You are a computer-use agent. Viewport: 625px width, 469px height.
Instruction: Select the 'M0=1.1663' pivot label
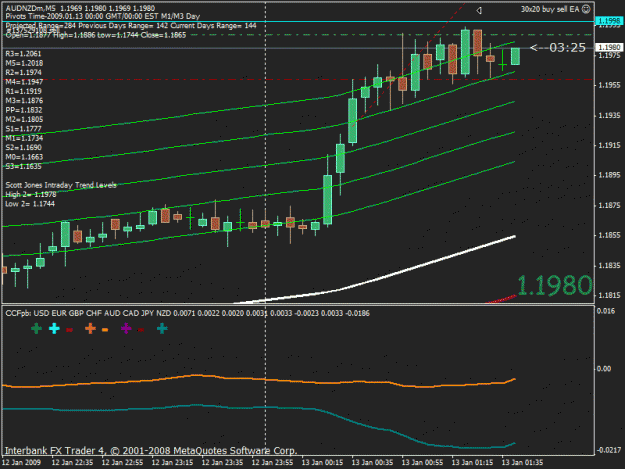pos(24,157)
